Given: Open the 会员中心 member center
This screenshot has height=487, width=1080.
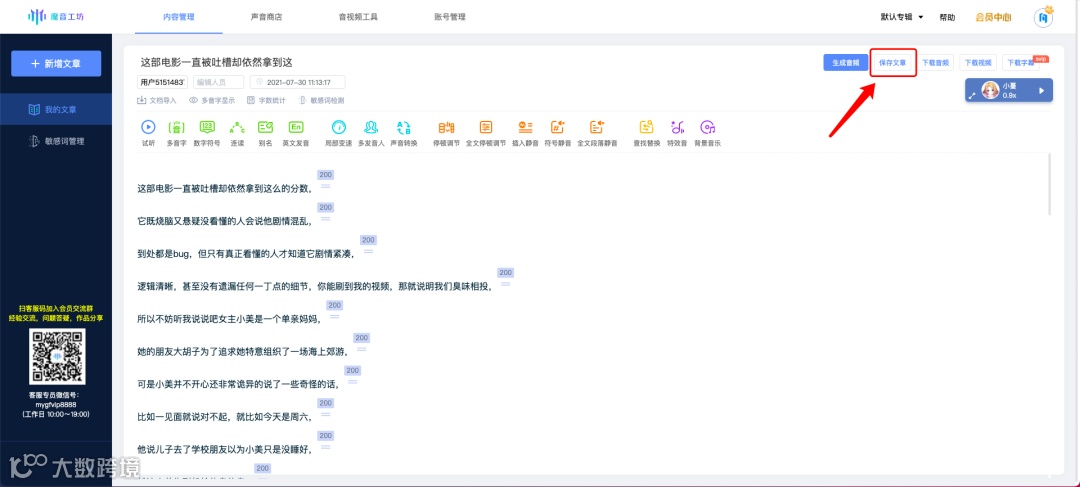Looking at the screenshot, I should pyautogui.click(x=993, y=17).
